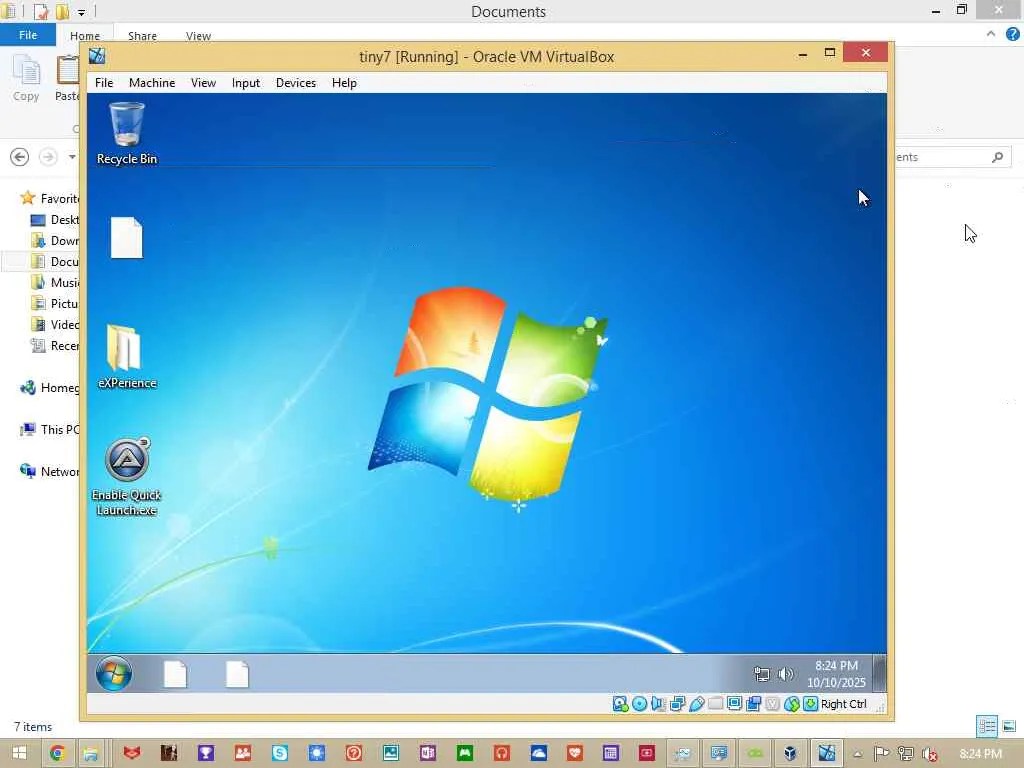Open VirtualBox Machine menu

click(x=152, y=83)
